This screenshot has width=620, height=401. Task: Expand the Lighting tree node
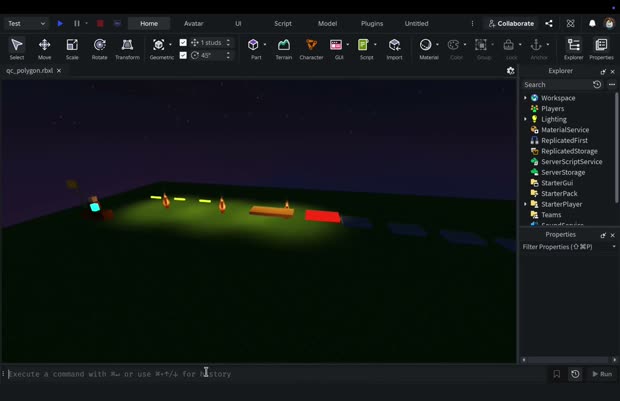[525, 119]
